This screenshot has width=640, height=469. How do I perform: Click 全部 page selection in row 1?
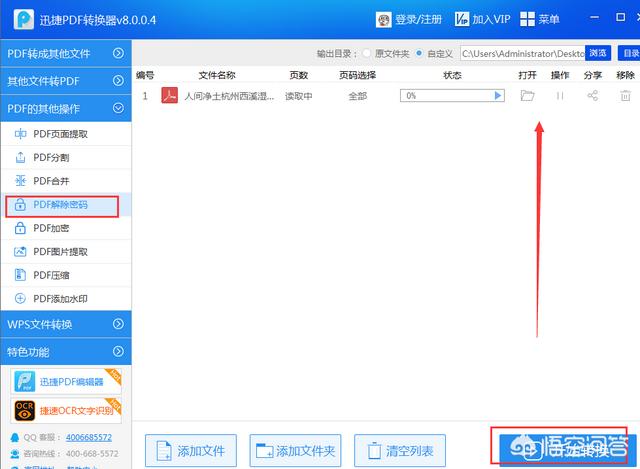click(357, 96)
